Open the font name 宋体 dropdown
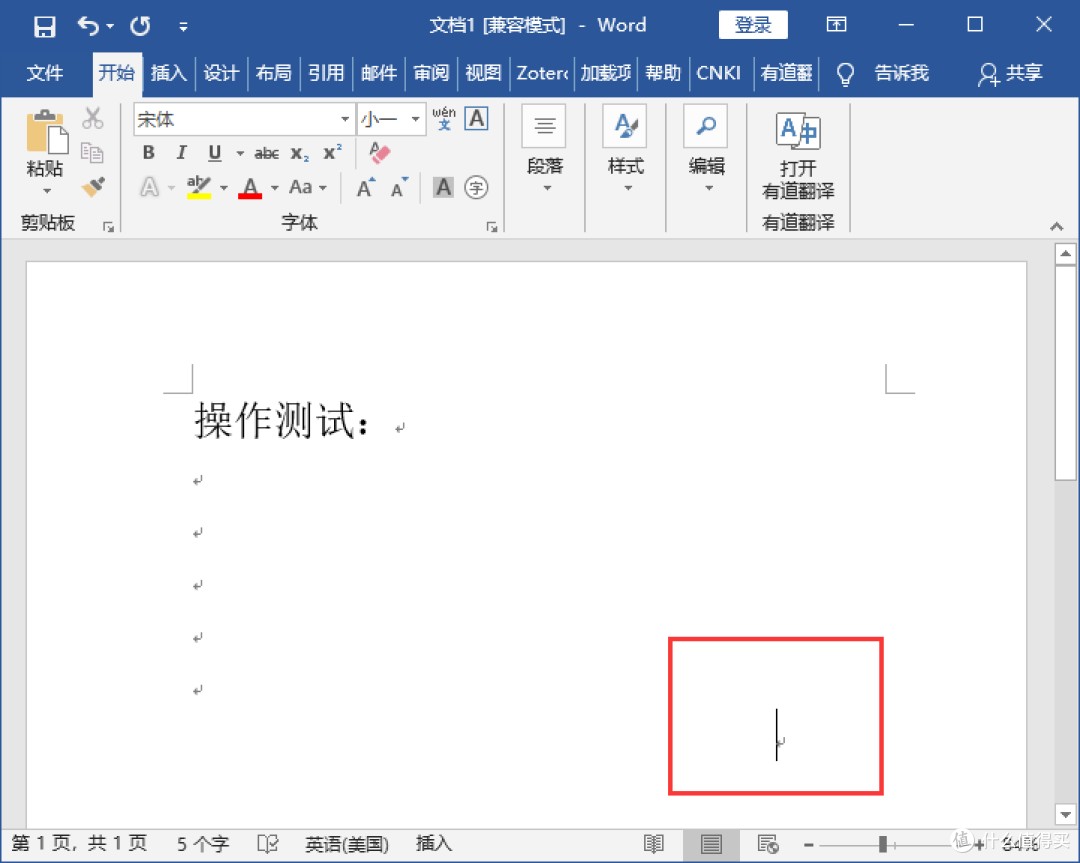 click(x=344, y=120)
